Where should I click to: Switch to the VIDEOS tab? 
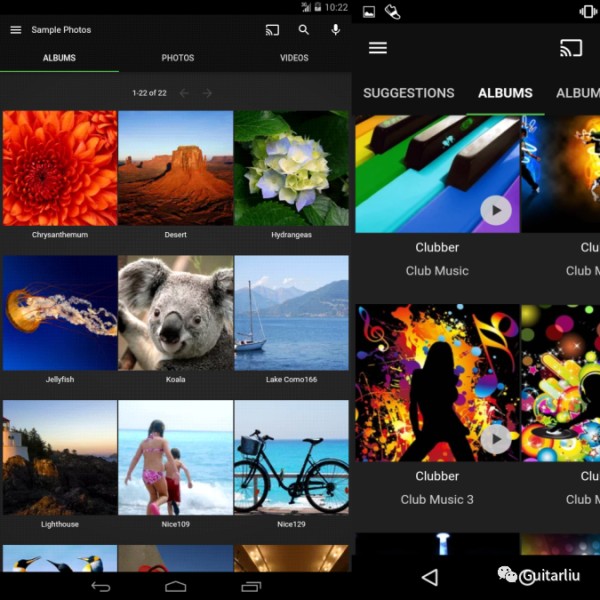coord(294,58)
